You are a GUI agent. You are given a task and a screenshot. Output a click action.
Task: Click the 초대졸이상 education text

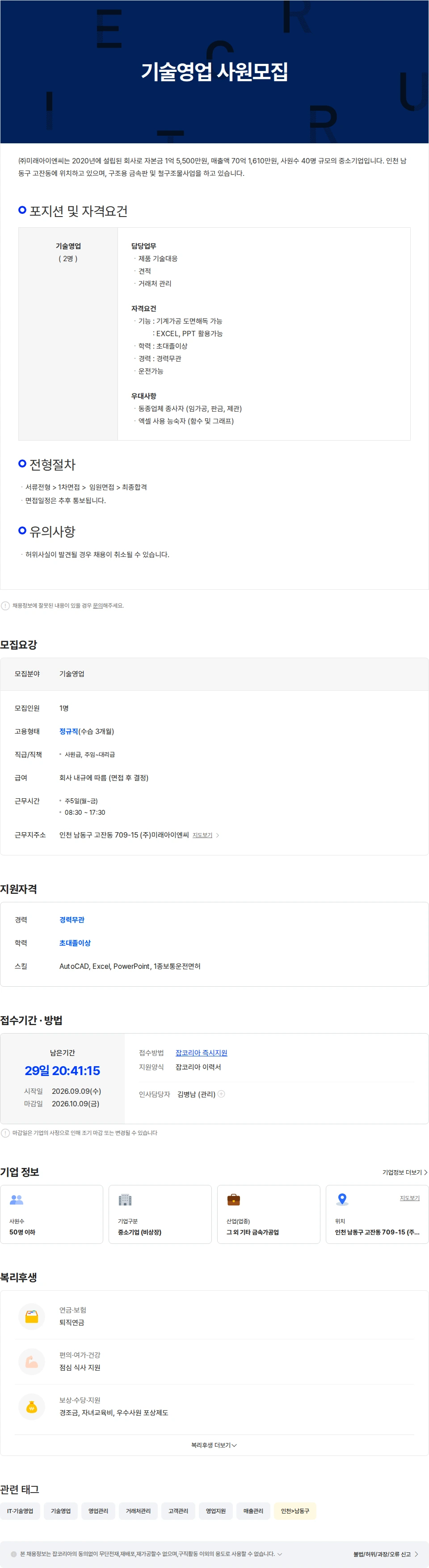pos(75,942)
